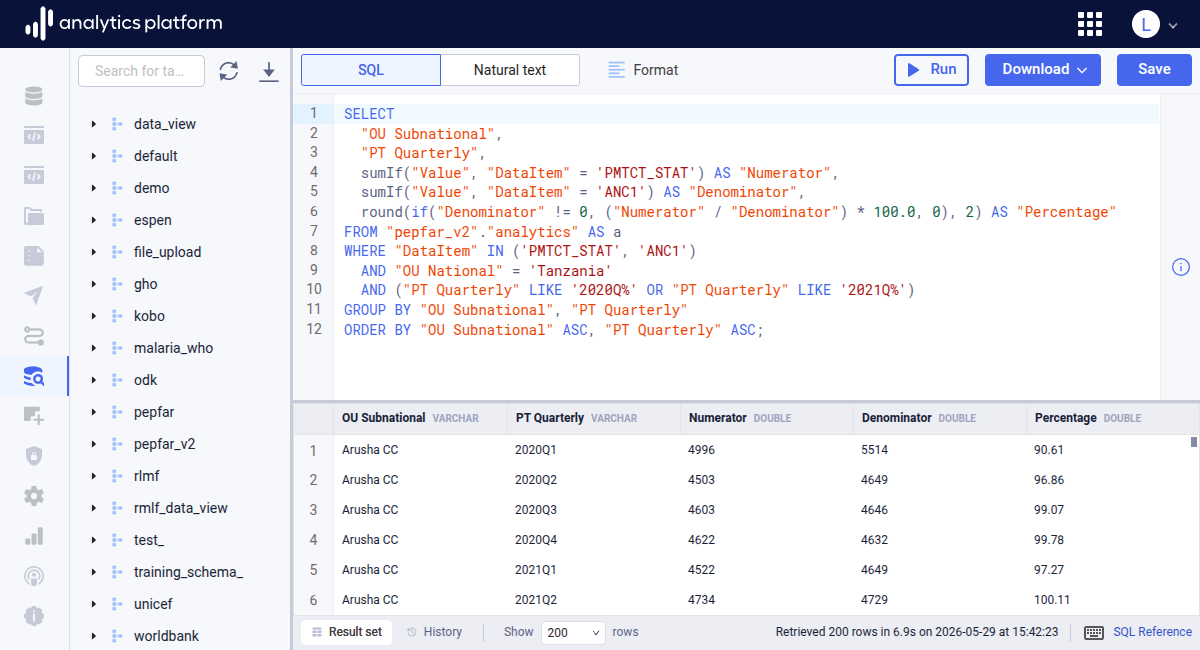The width and height of the screenshot is (1200, 650).
Task: Open the info circle sidebar icon
Action: tap(34, 616)
